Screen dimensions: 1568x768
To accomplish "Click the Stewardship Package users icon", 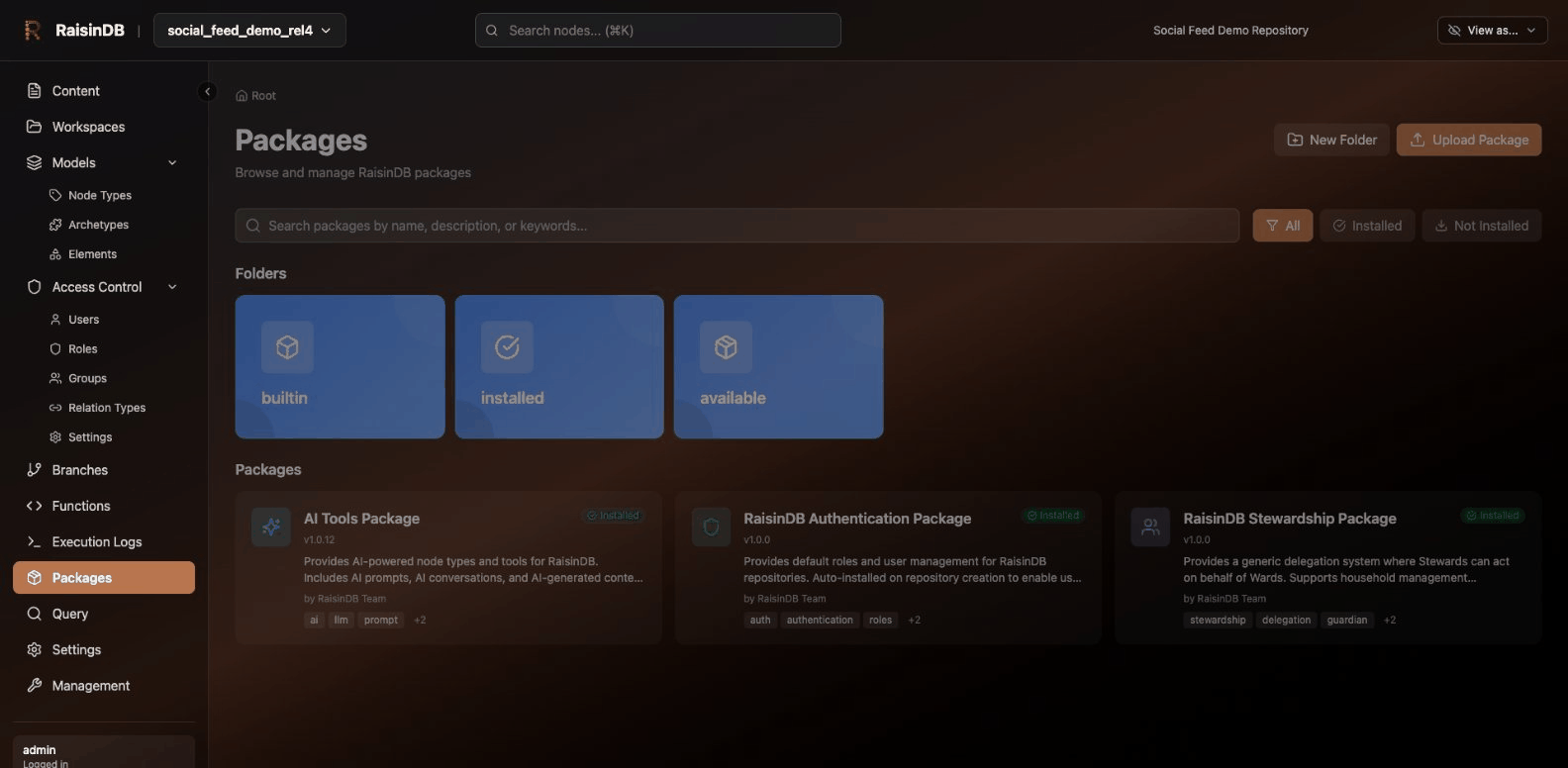I will 1150,528.
